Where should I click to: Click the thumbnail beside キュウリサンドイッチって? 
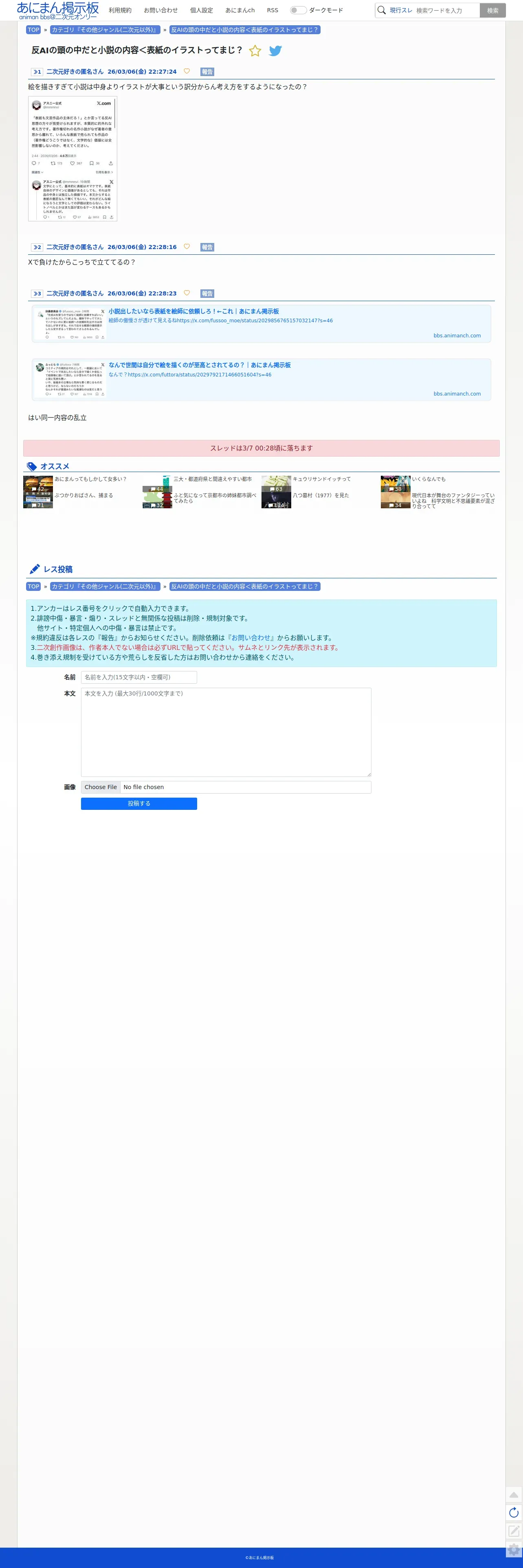(x=276, y=484)
